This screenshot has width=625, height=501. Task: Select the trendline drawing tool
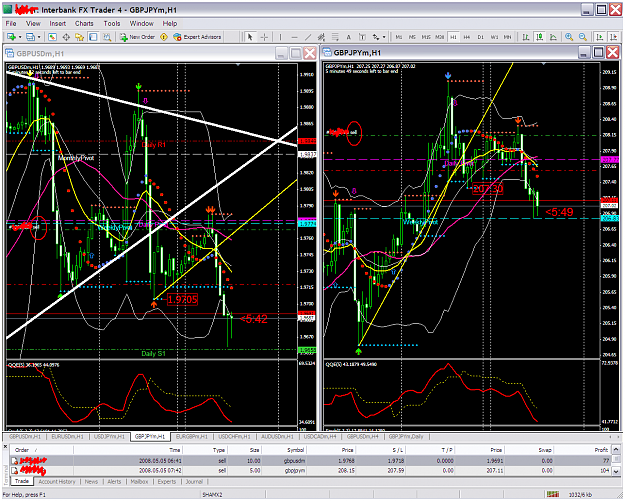(x=308, y=37)
